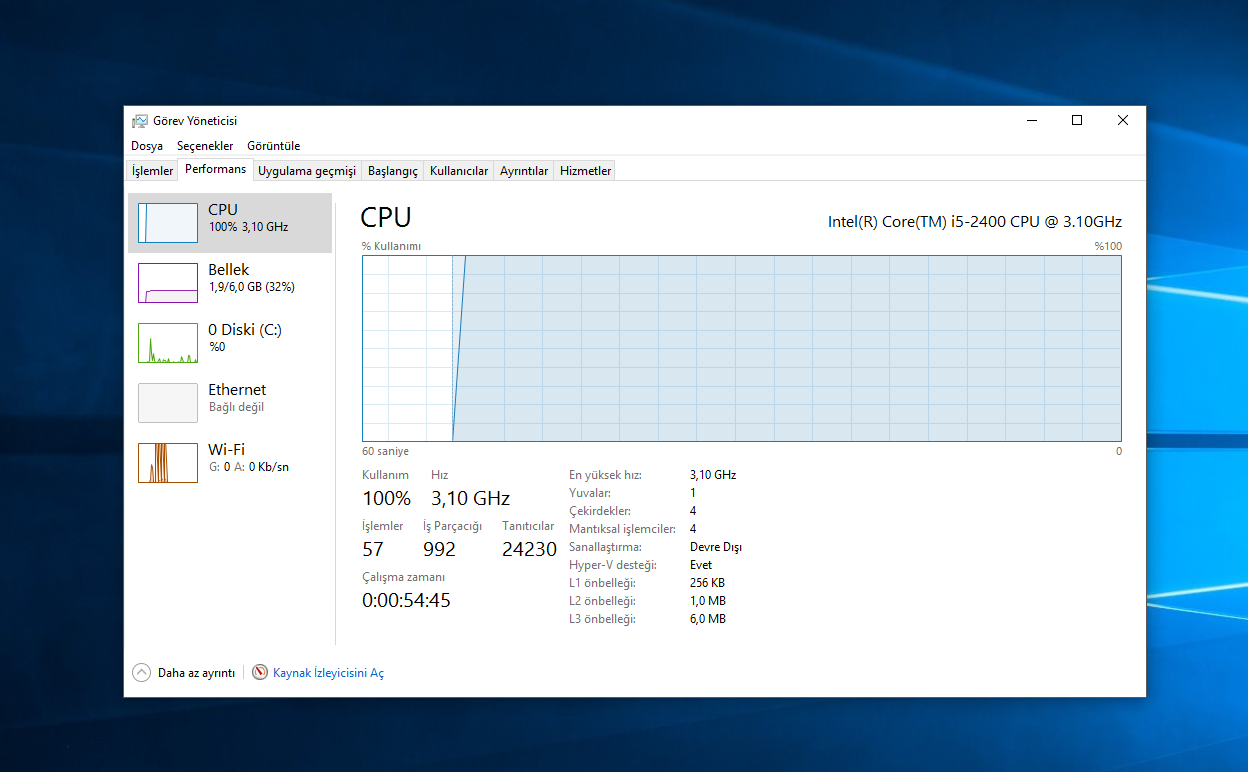
Task: Click the large CPU heading
Action: click(386, 218)
